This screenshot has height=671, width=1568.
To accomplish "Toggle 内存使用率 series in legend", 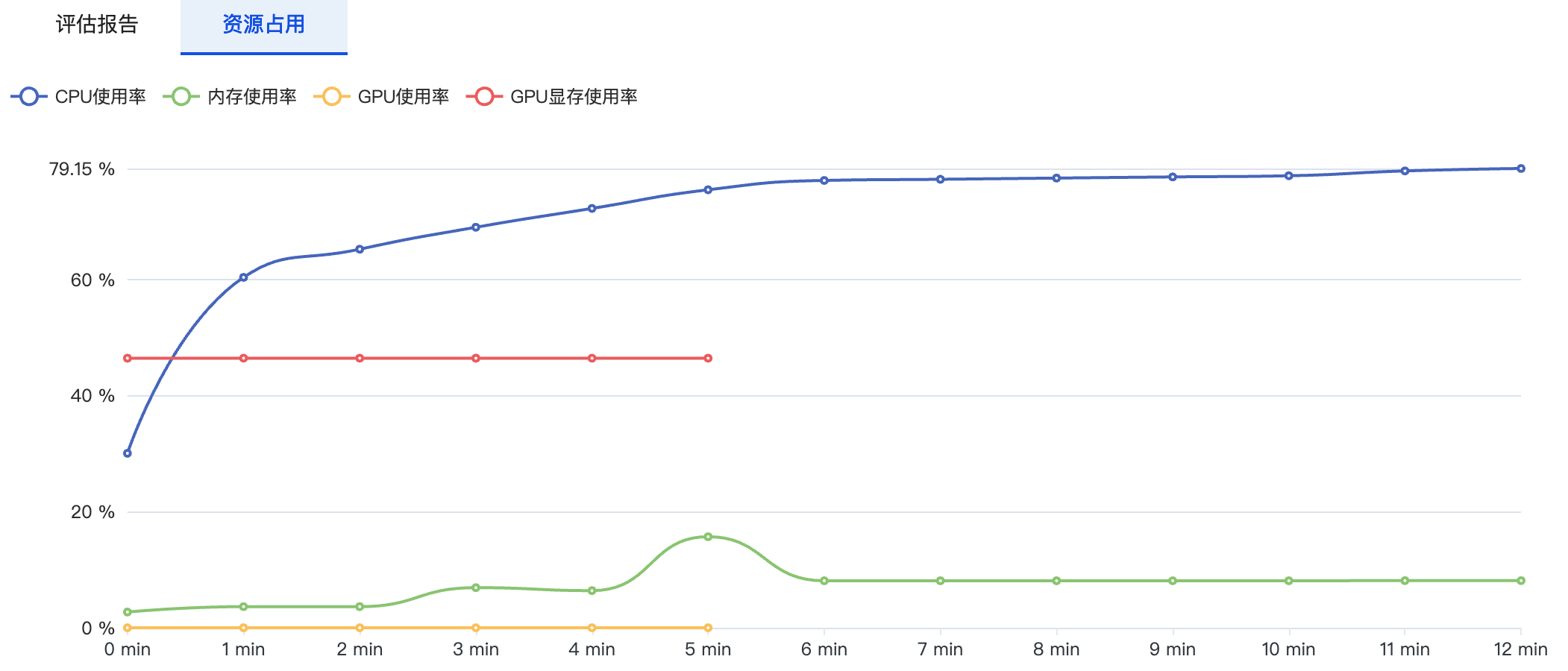I will click(x=251, y=97).
